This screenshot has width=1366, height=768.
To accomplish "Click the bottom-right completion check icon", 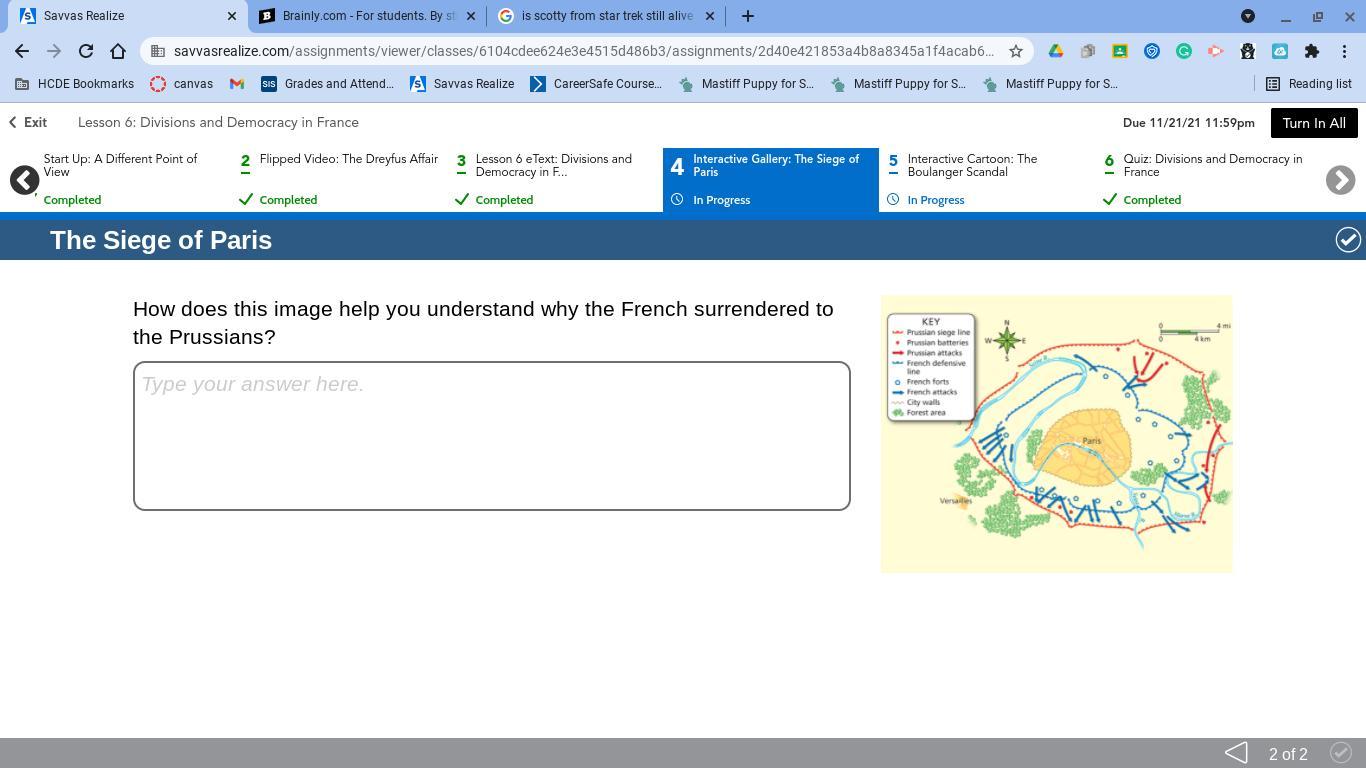I will click(x=1341, y=753).
